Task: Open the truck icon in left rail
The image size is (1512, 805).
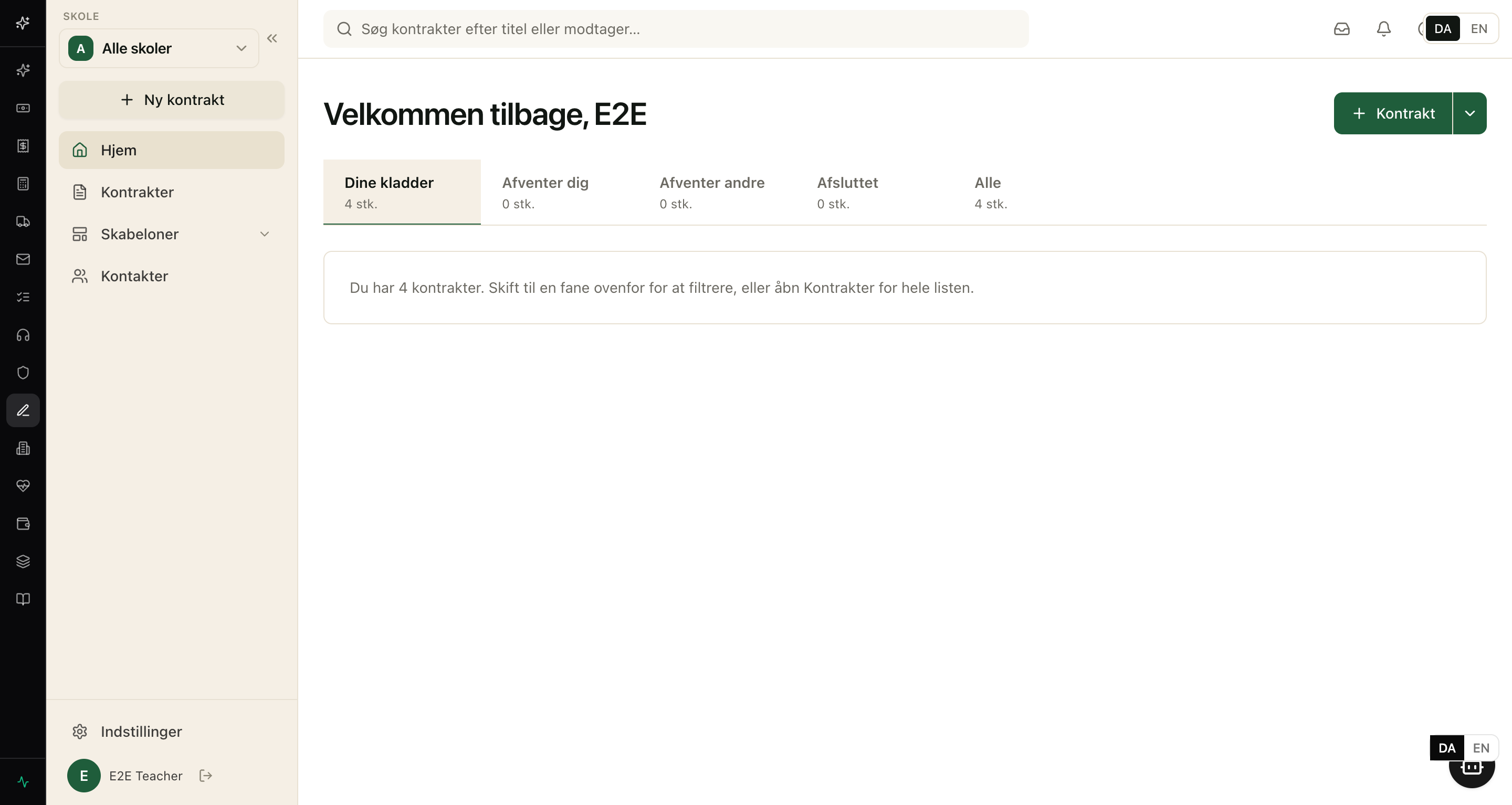Action: point(23,221)
